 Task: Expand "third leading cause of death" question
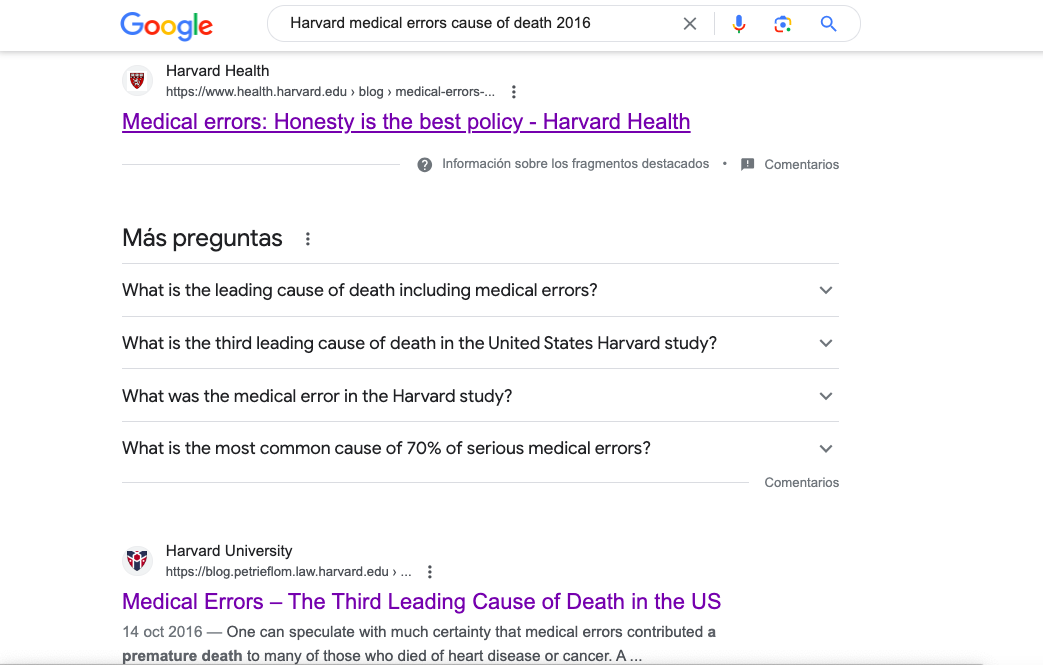480,343
